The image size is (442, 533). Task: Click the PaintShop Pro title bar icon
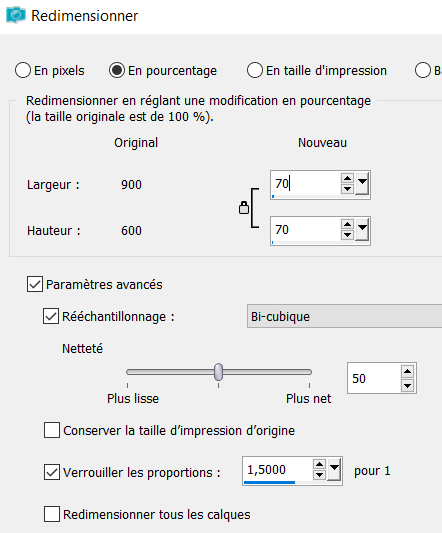[16, 15]
